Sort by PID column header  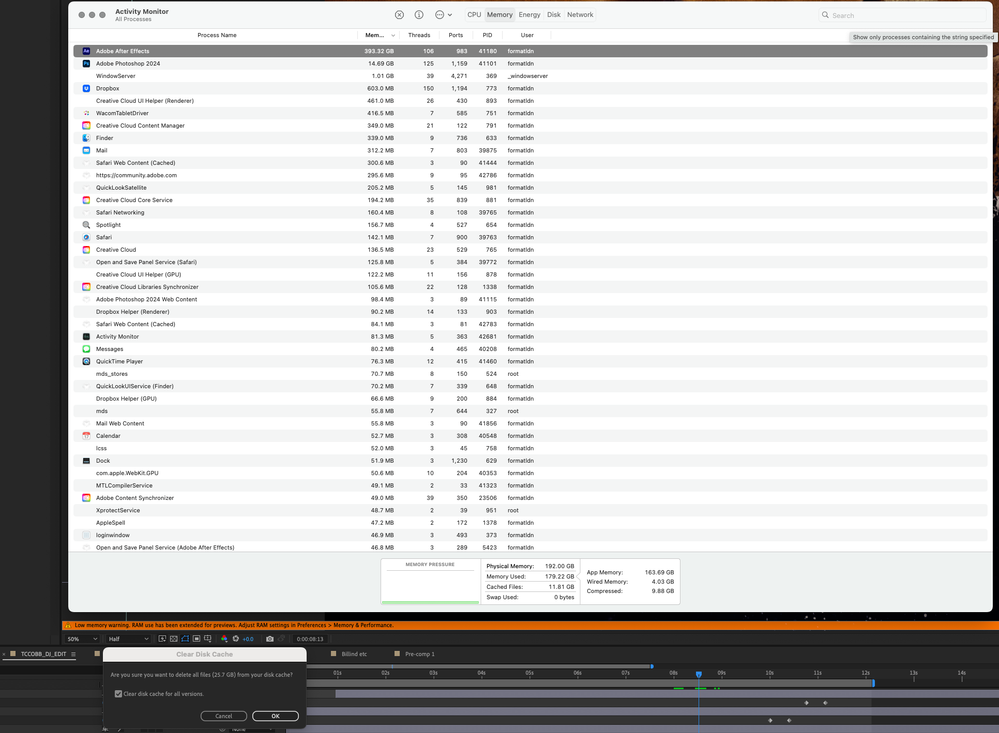487,35
